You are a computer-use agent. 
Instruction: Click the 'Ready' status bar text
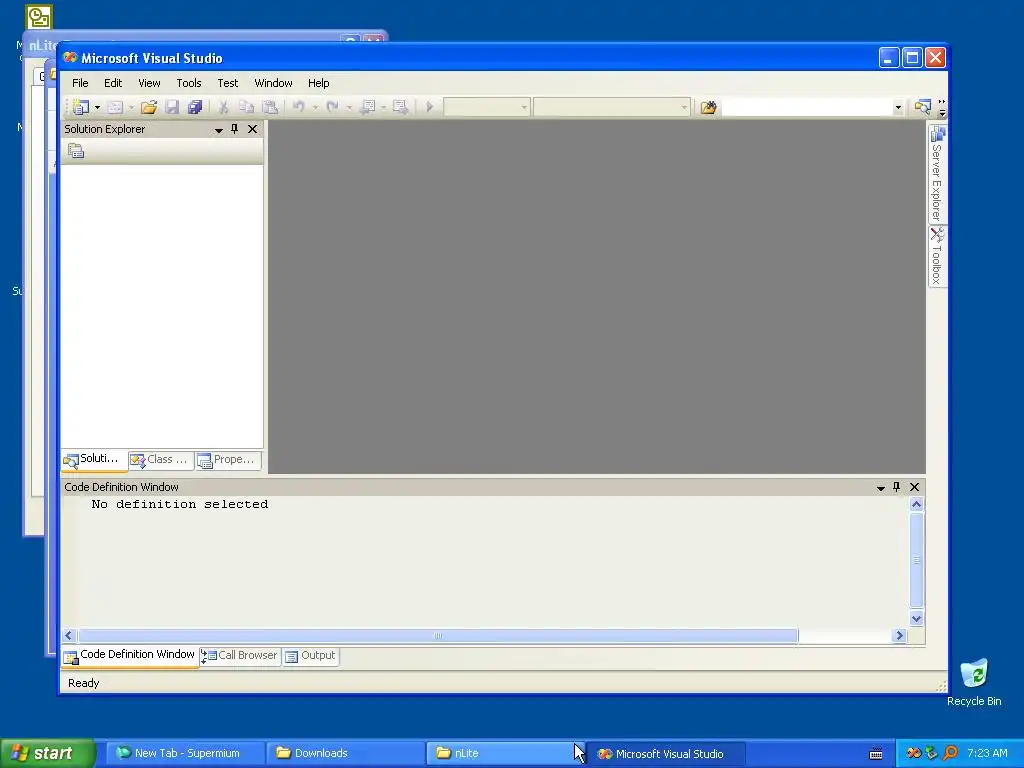84,683
